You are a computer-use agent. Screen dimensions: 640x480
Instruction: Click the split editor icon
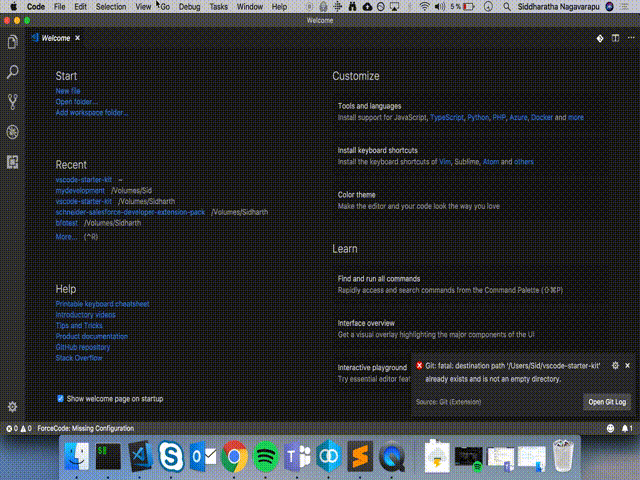tap(615, 38)
